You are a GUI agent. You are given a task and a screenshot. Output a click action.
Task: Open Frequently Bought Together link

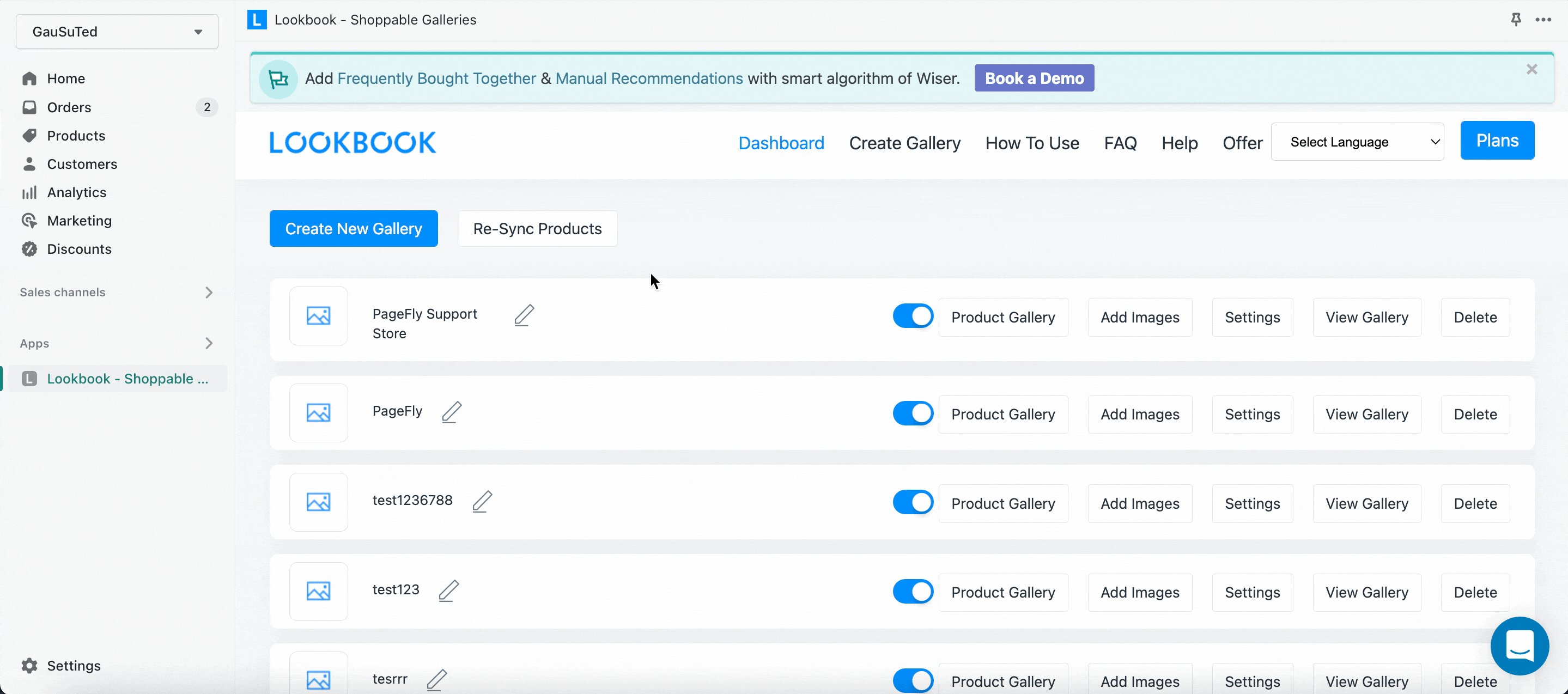pos(436,78)
